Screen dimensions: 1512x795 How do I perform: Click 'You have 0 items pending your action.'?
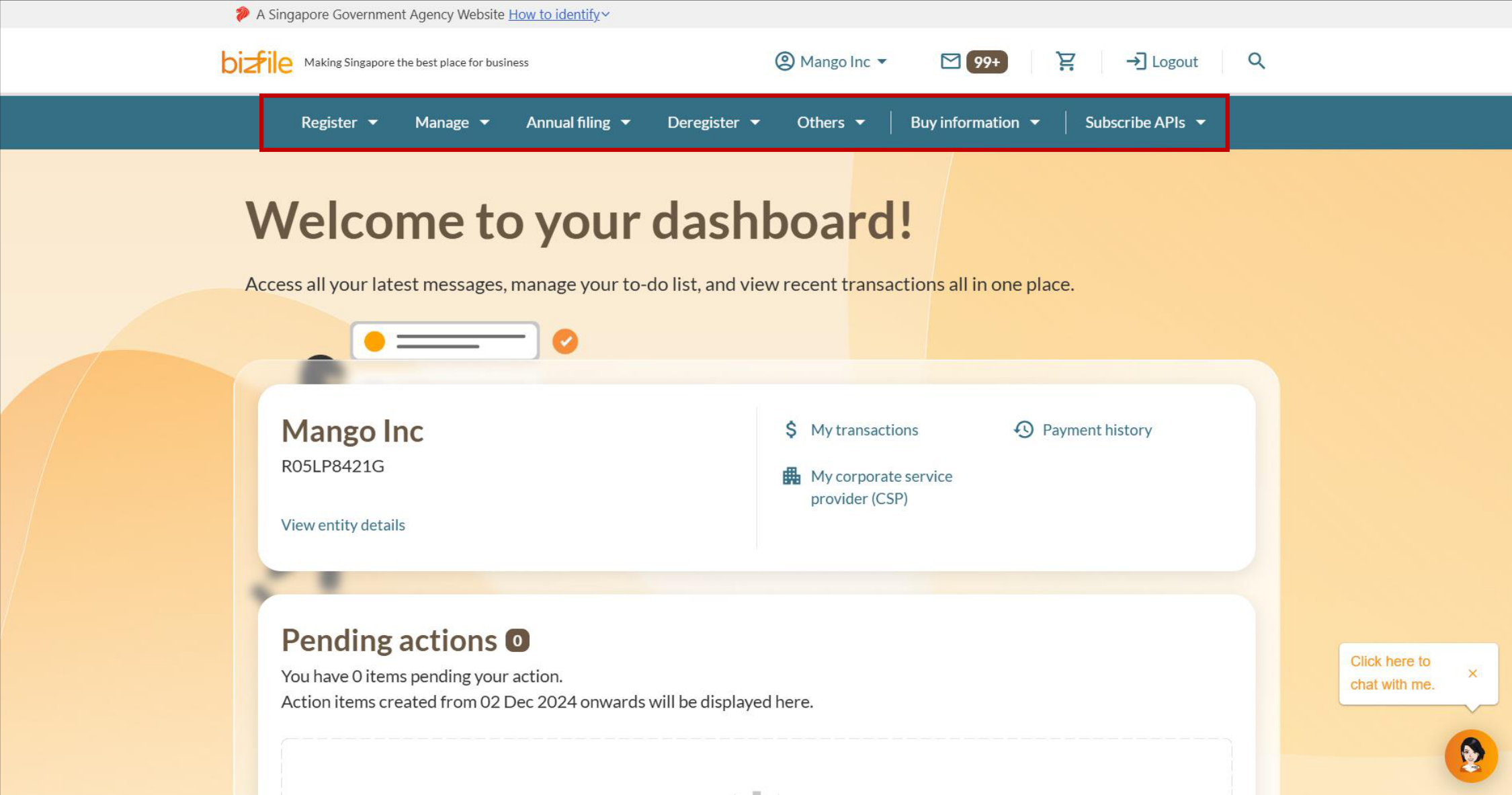[421, 676]
